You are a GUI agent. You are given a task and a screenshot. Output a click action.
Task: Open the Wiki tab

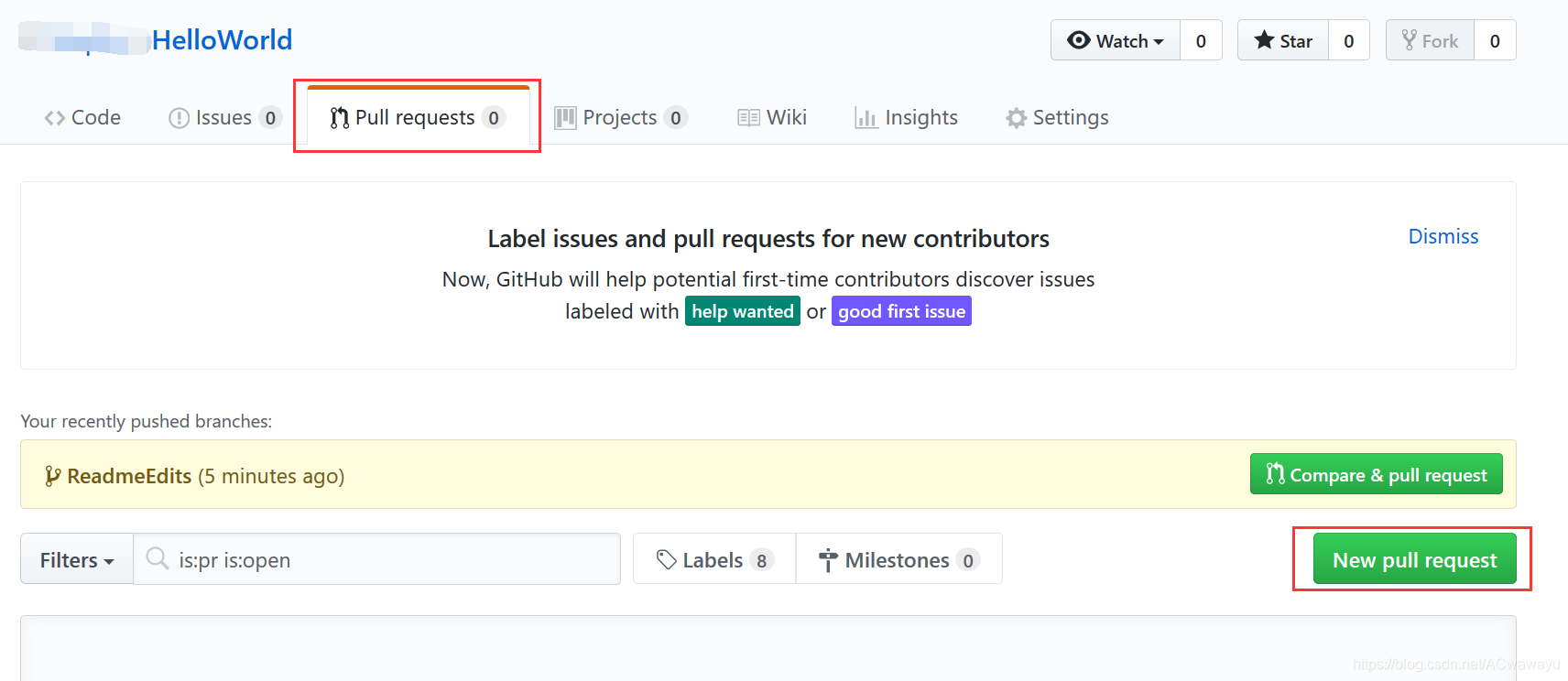coord(772,117)
